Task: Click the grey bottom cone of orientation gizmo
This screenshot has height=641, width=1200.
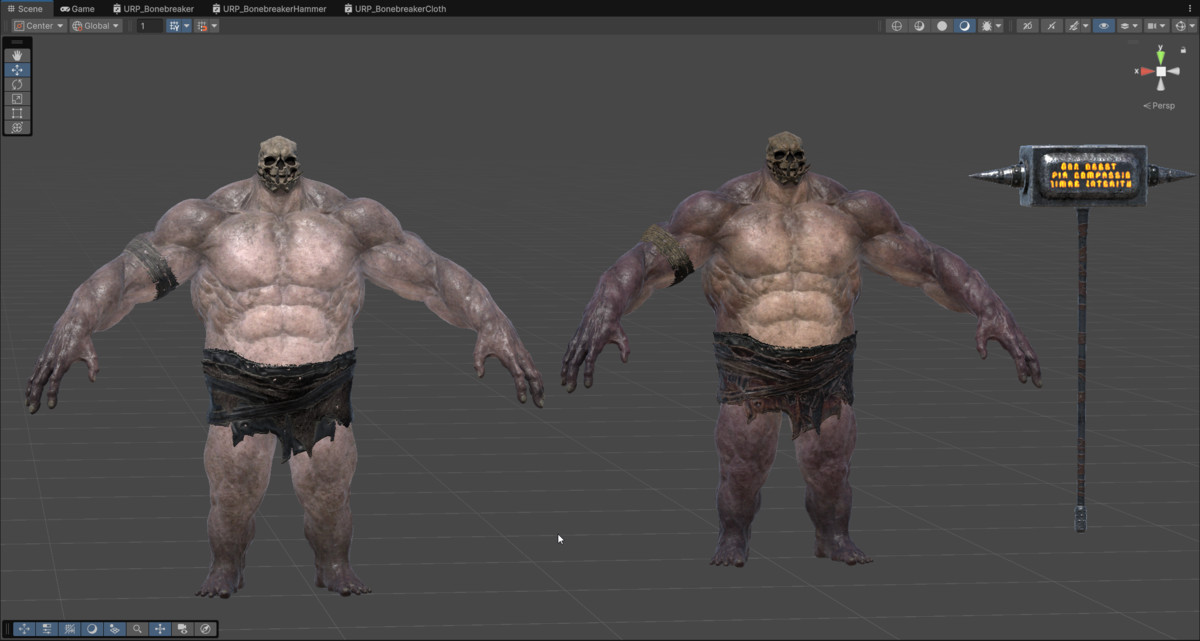Action: (x=1161, y=86)
